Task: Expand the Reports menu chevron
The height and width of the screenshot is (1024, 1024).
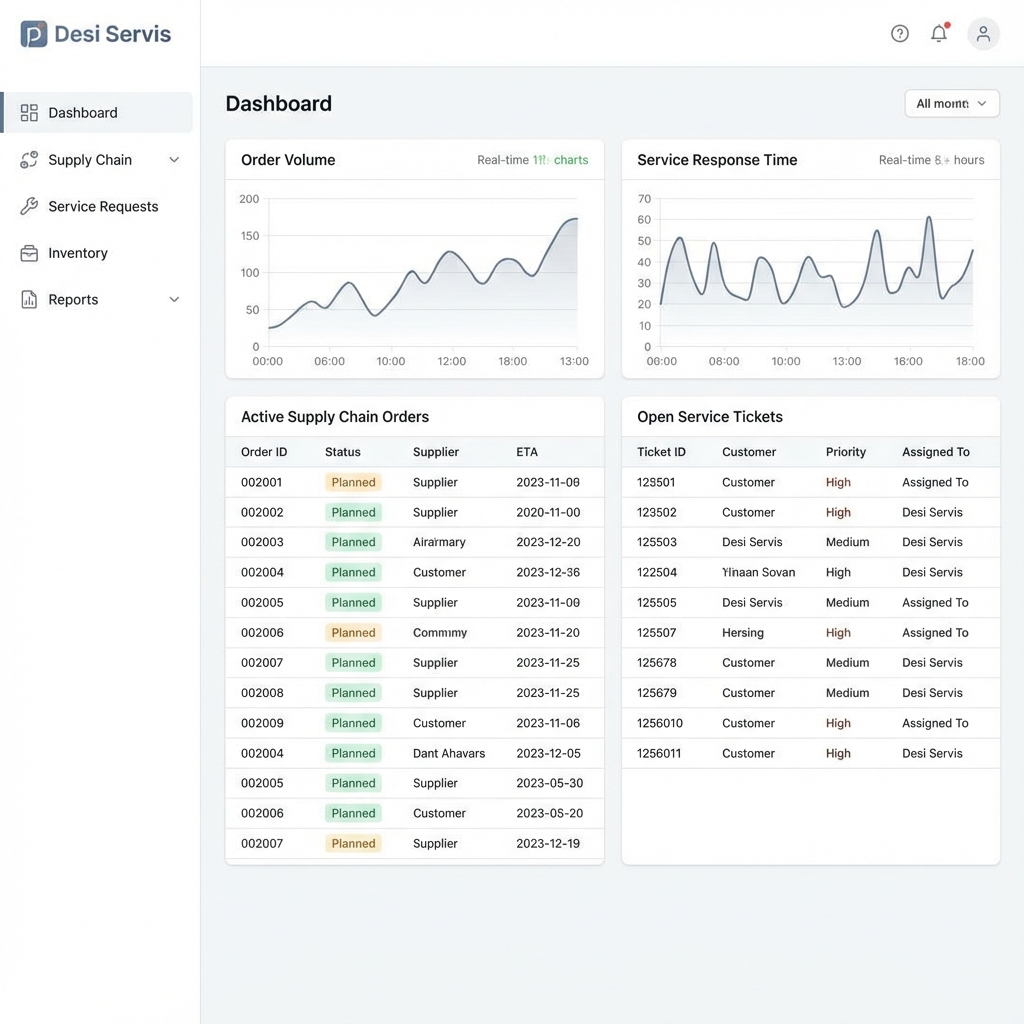Action: pos(174,300)
